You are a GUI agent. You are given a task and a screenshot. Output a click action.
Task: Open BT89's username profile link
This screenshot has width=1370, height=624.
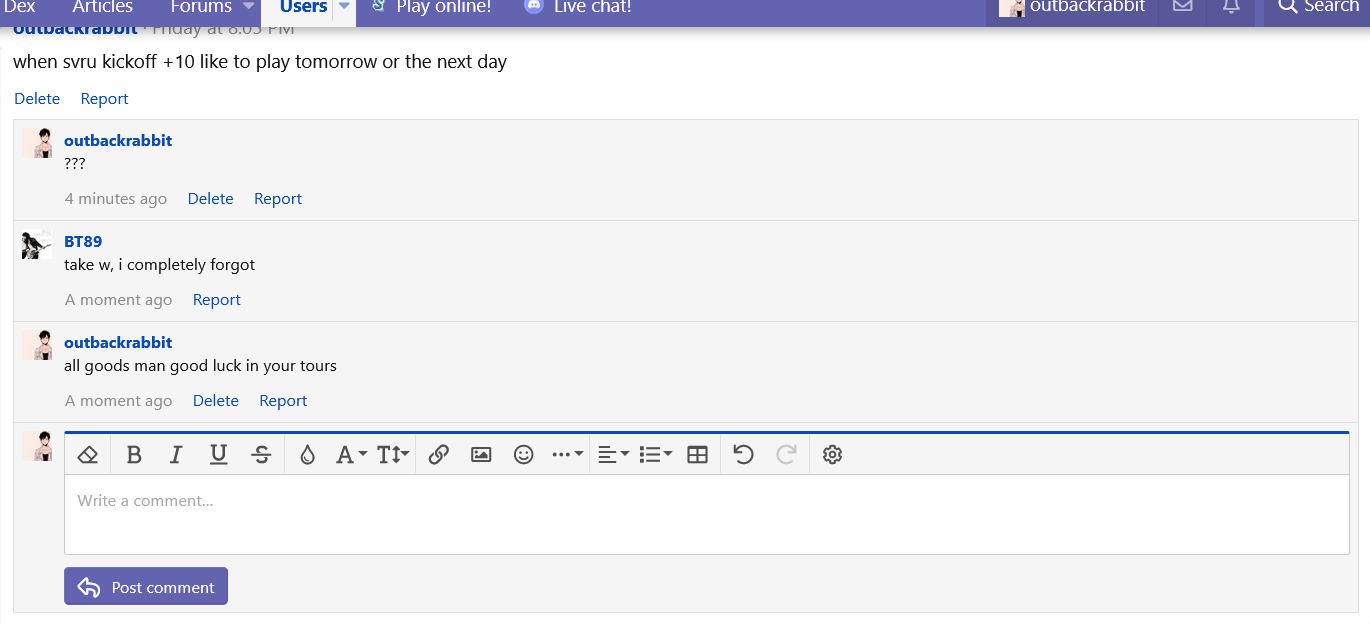click(83, 242)
